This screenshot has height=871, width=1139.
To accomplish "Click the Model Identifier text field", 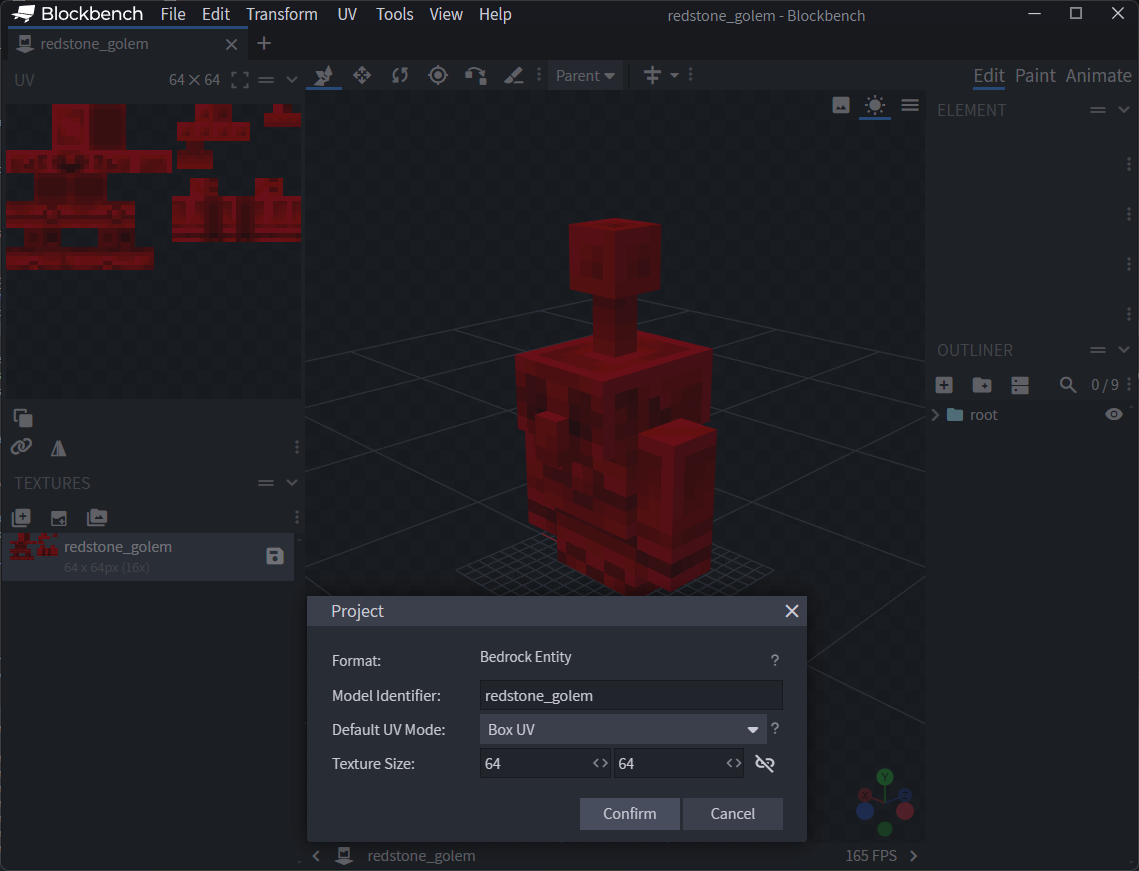I will coord(630,696).
